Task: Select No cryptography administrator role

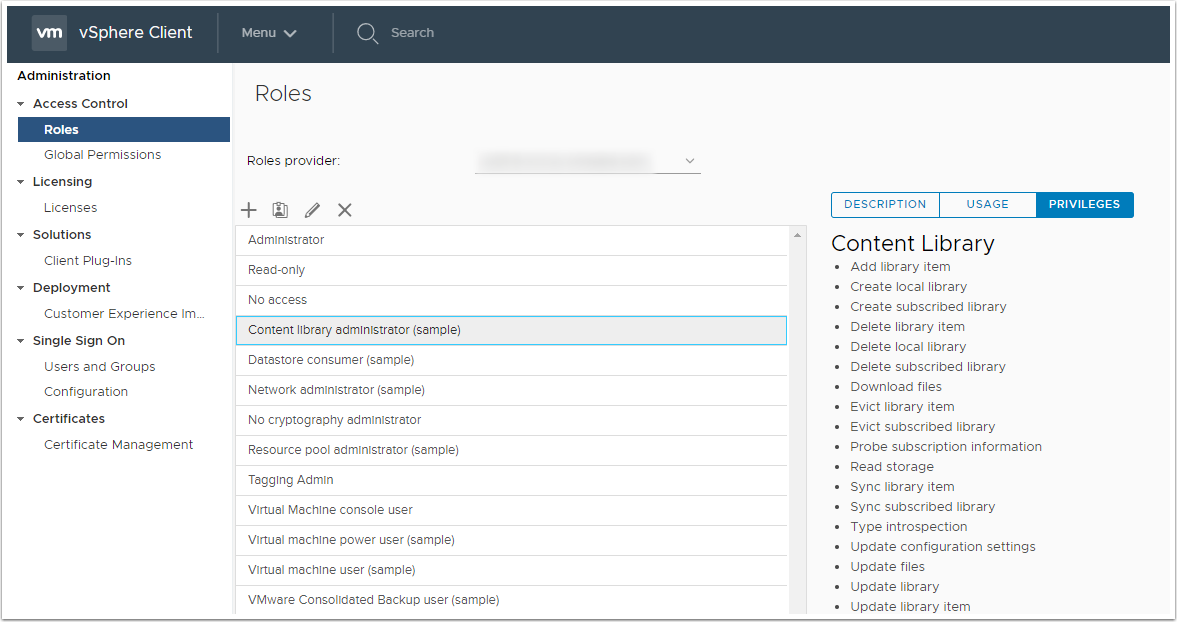Action: (511, 420)
